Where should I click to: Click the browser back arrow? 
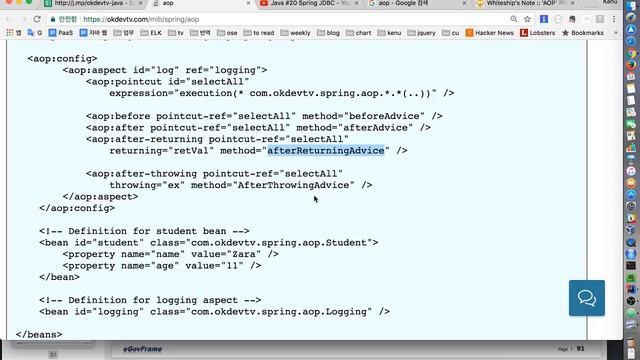pyautogui.click(x=10, y=19)
